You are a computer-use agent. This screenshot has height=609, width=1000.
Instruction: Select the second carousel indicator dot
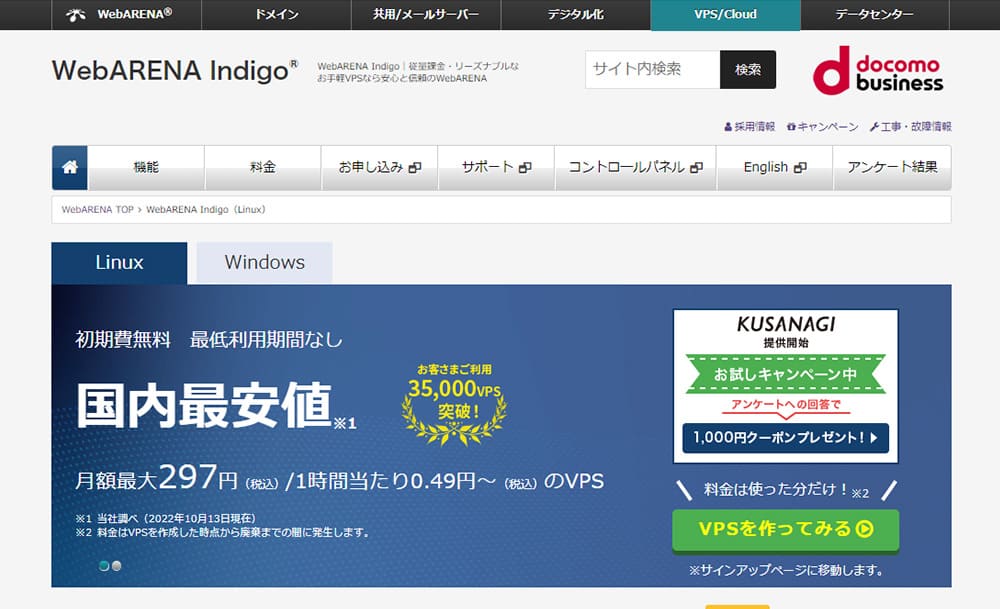coord(116,566)
